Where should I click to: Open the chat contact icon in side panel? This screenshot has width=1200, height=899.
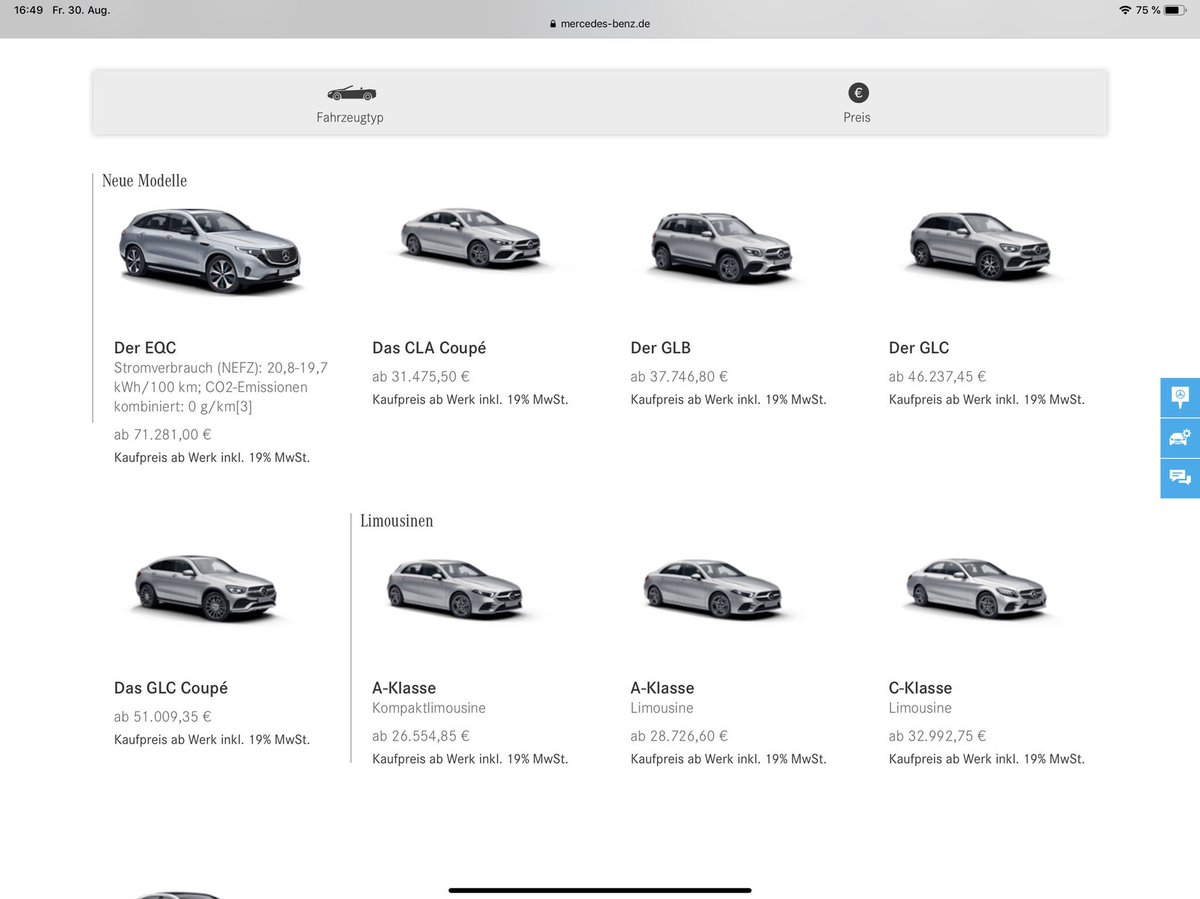(1180, 477)
